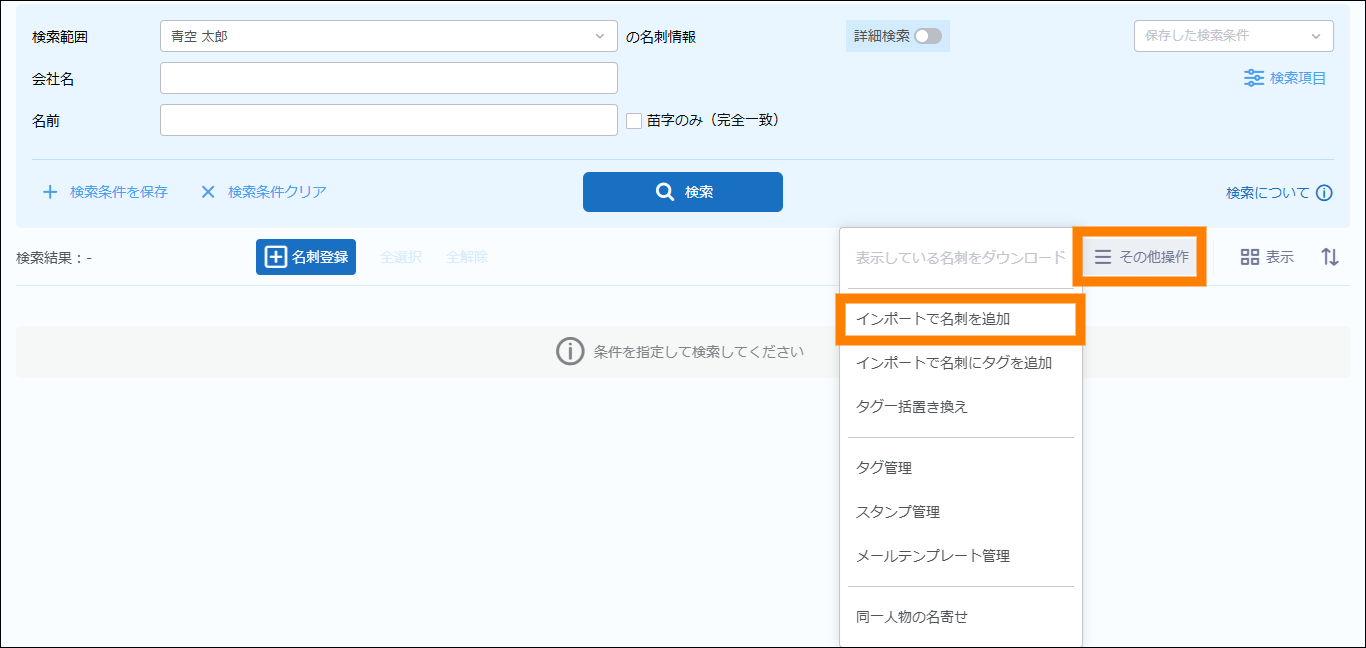Check the 苗字のみ (完全一致) checkbox
Screen dimensions: 1366x648
[x=633, y=121]
